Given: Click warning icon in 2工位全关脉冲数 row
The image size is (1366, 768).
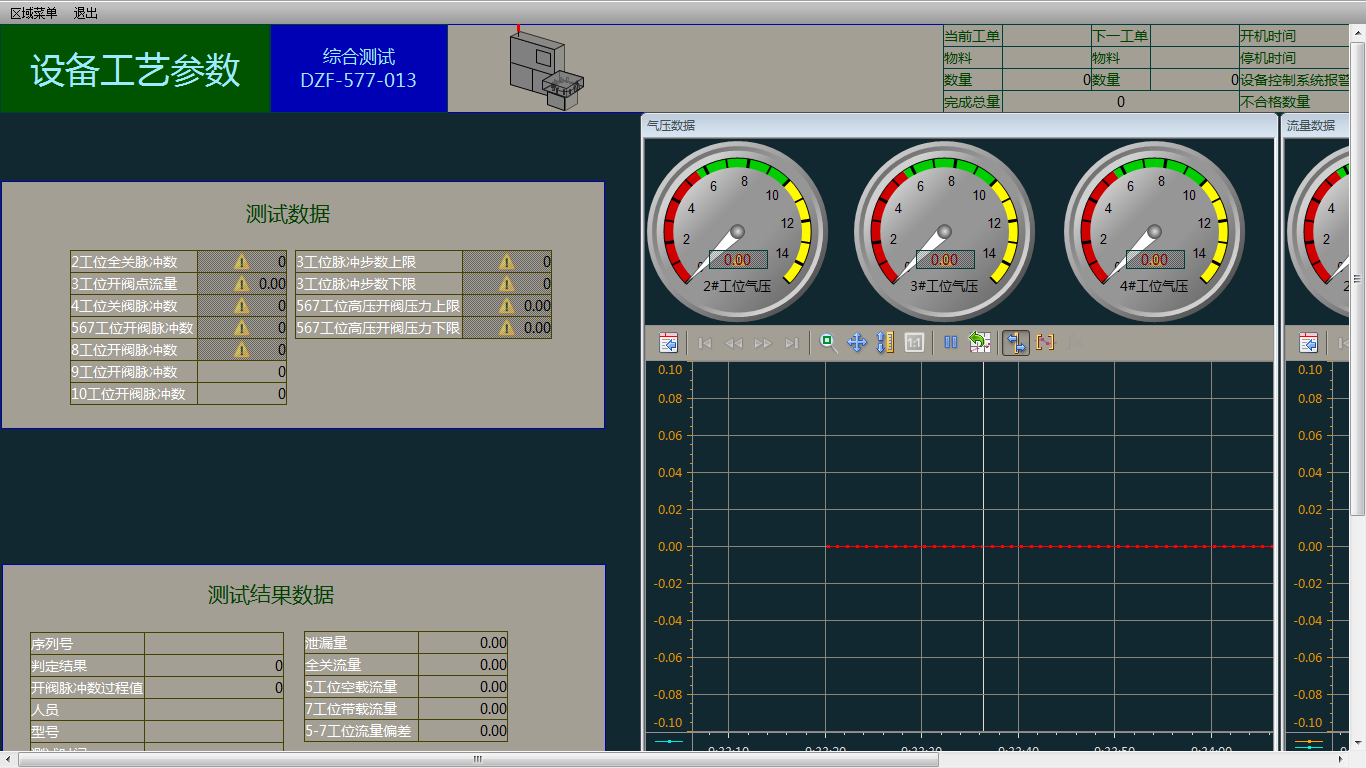Looking at the screenshot, I should point(241,262).
